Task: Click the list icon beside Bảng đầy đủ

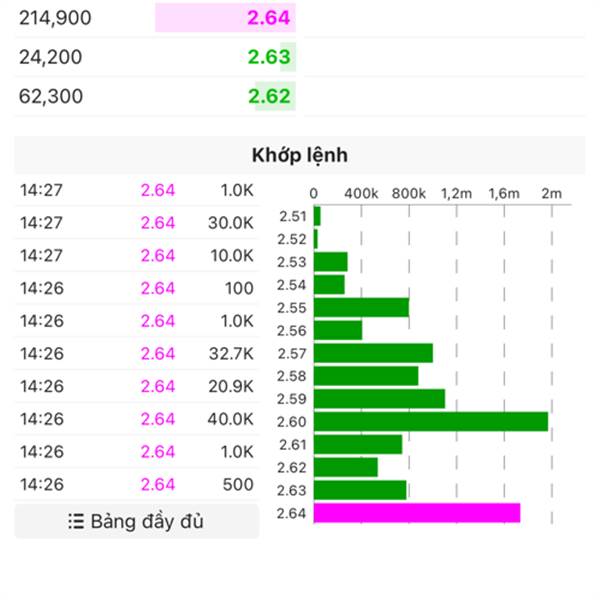Action: pos(76,522)
